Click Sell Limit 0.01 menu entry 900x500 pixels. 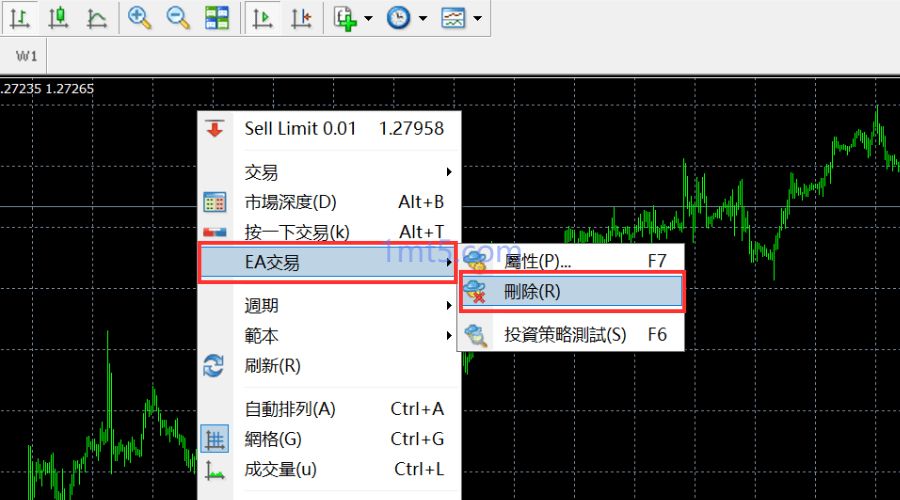(x=329, y=128)
